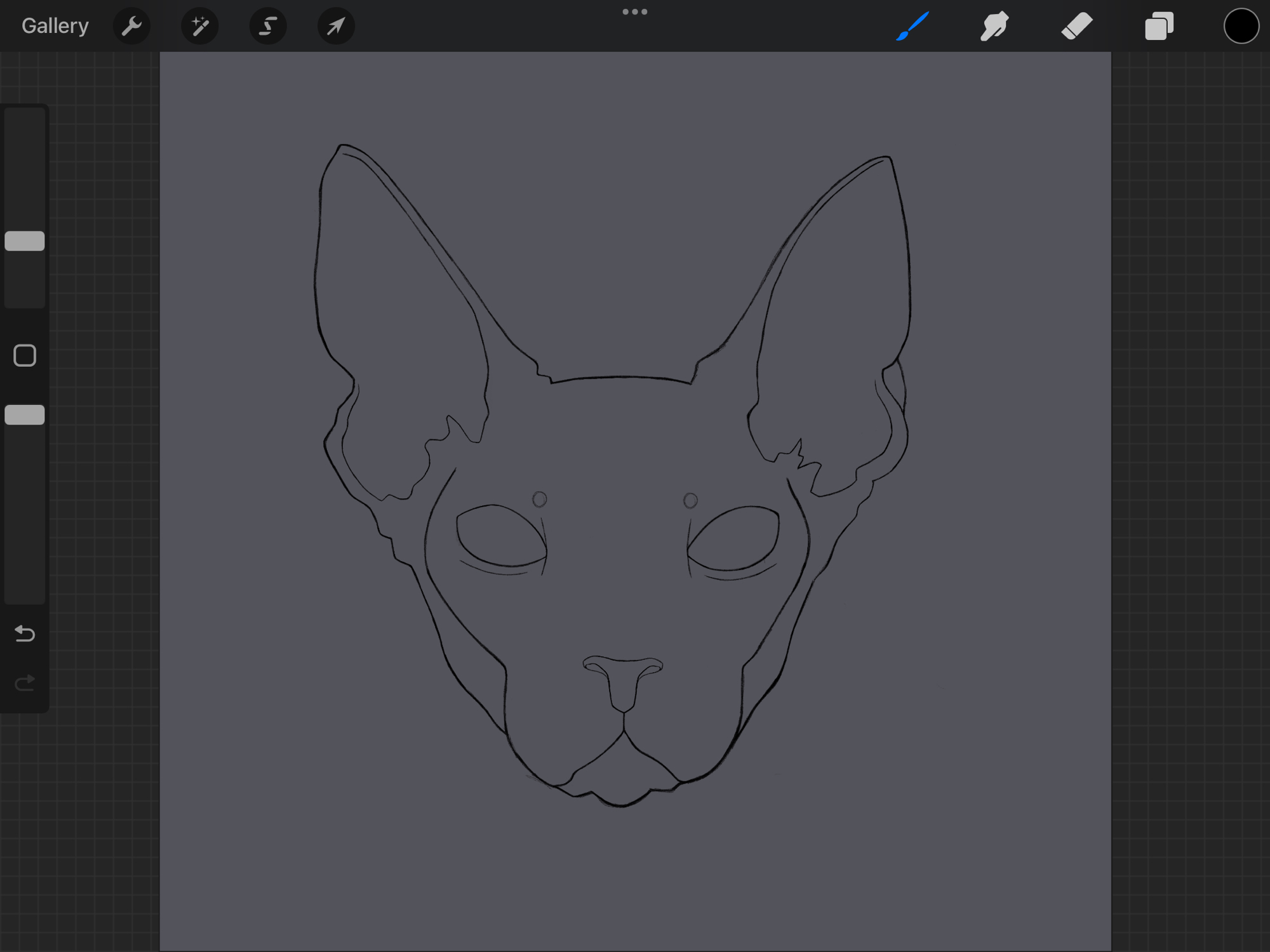Tap the square modify button in sidebar
The height and width of the screenshot is (952, 1270).
(x=25, y=355)
